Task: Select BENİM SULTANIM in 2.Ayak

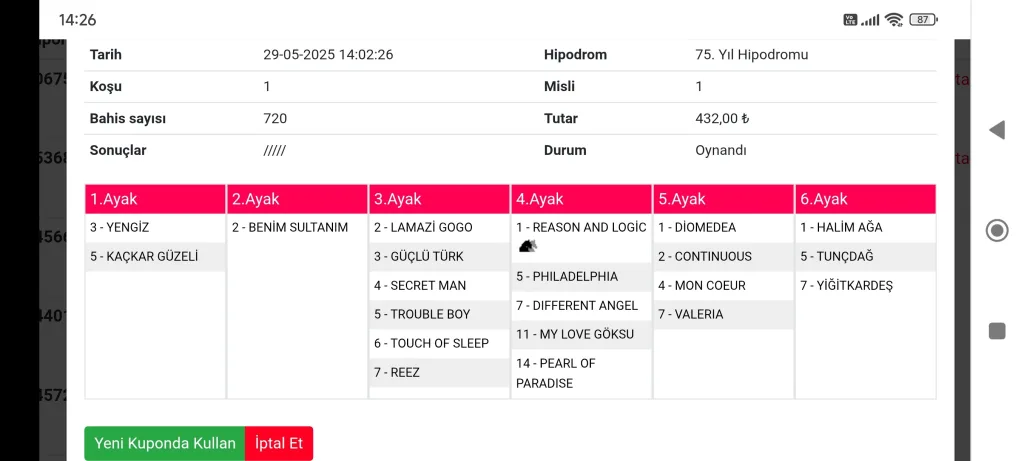Action: 290,227
